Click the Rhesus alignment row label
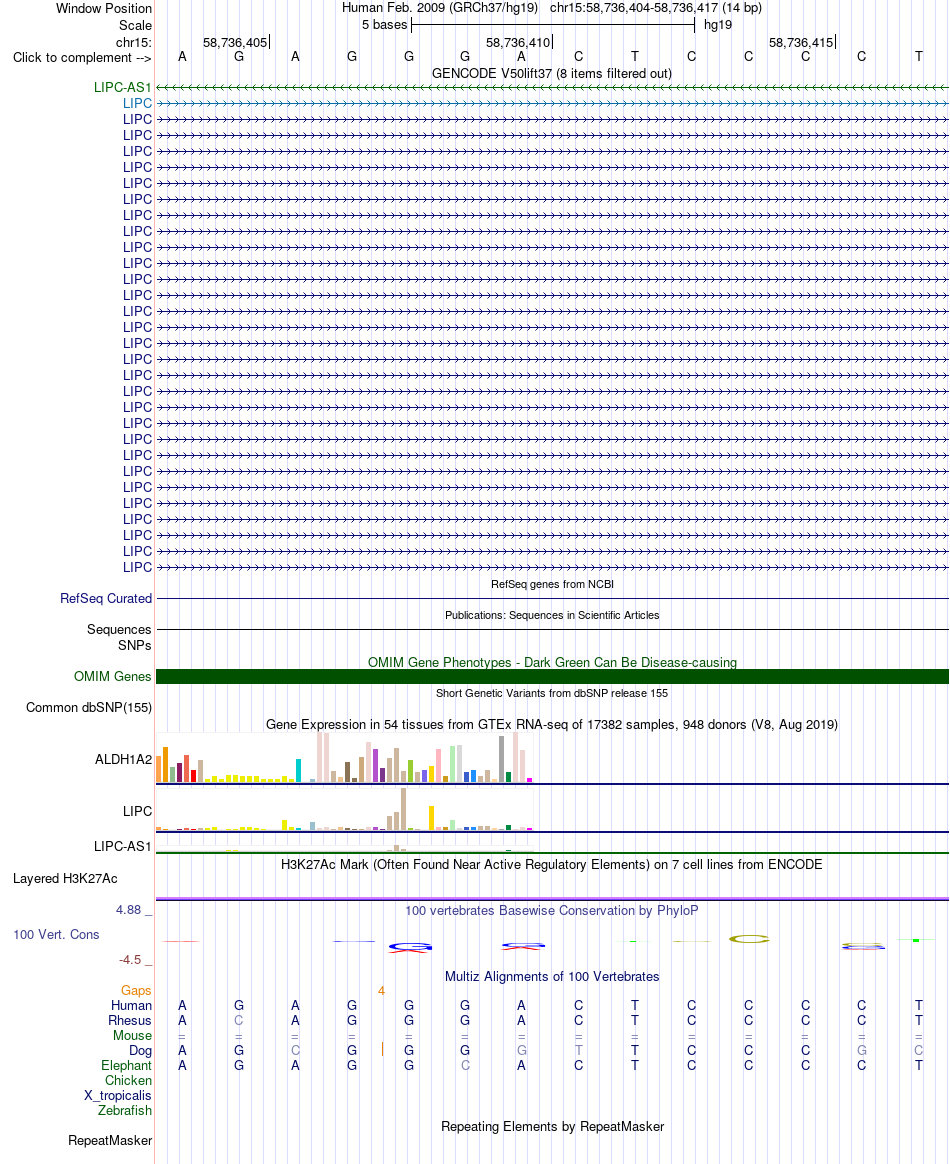This screenshot has width=950, height=1164. [x=130, y=1021]
